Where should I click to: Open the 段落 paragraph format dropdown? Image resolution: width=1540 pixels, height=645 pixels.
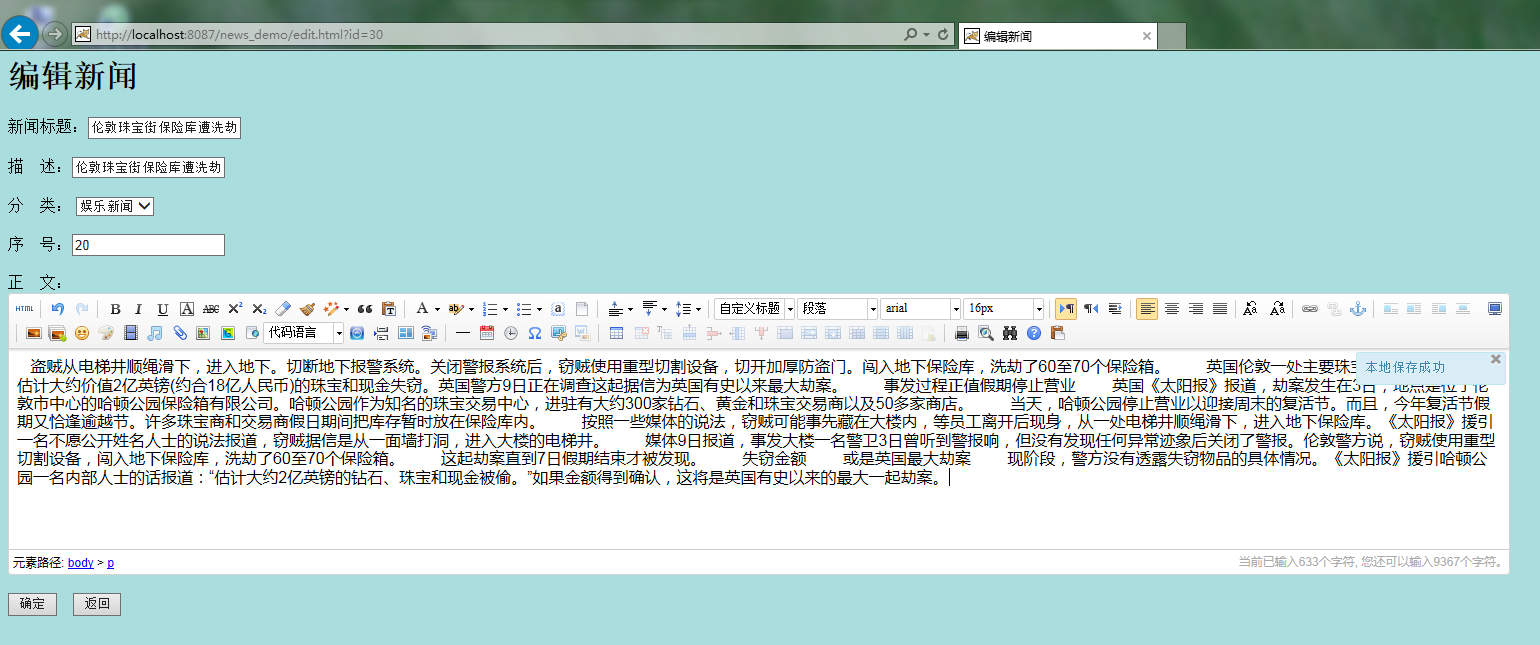click(838, 309)
